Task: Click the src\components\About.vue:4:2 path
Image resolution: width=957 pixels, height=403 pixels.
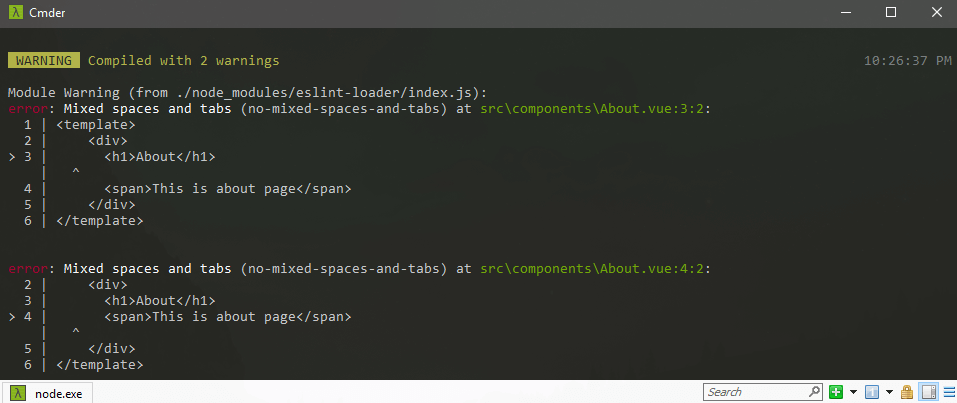Action: click(594, 269)
